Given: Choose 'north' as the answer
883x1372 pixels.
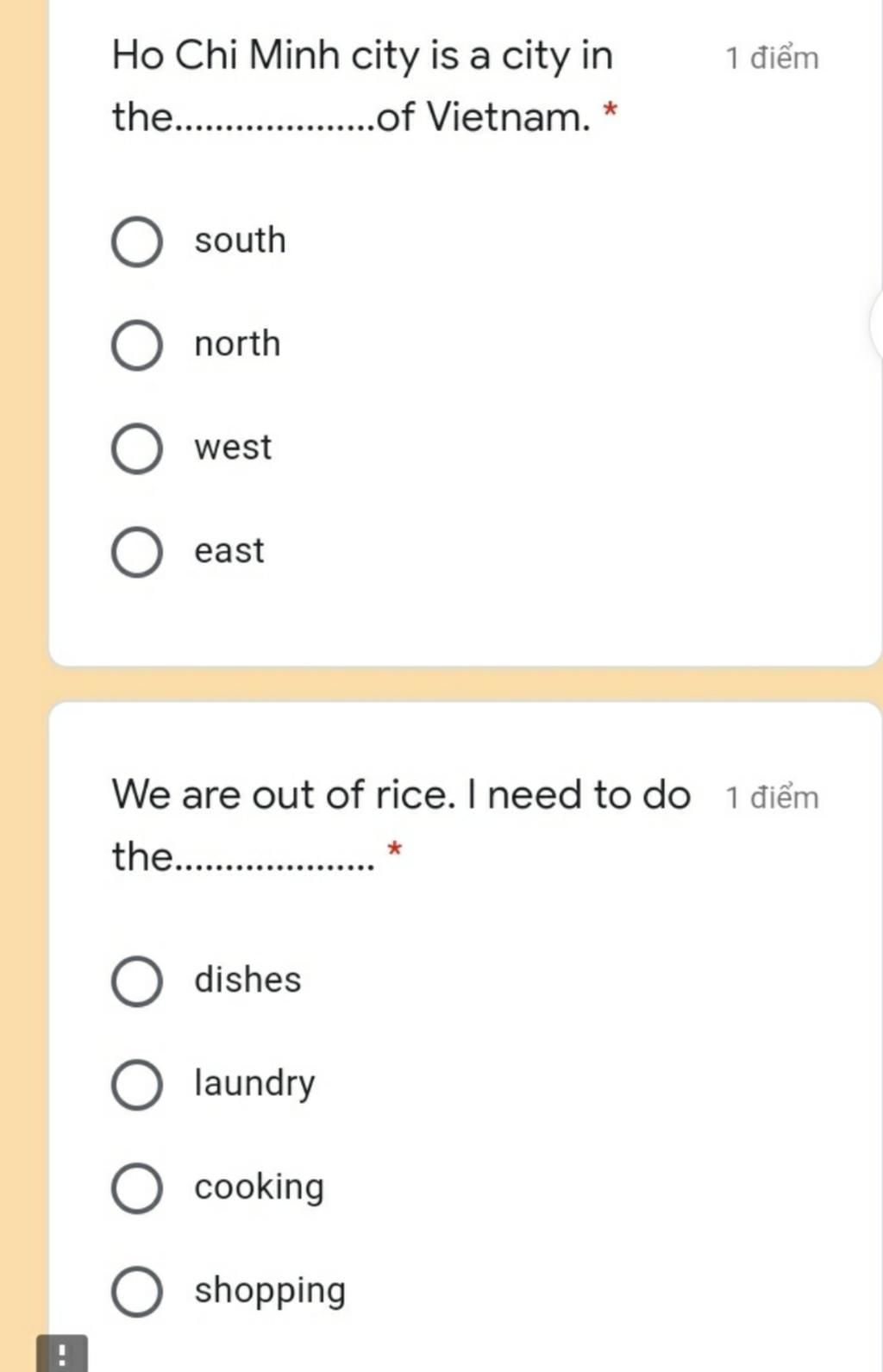Looking at the screenshot, I should [136, 346].
